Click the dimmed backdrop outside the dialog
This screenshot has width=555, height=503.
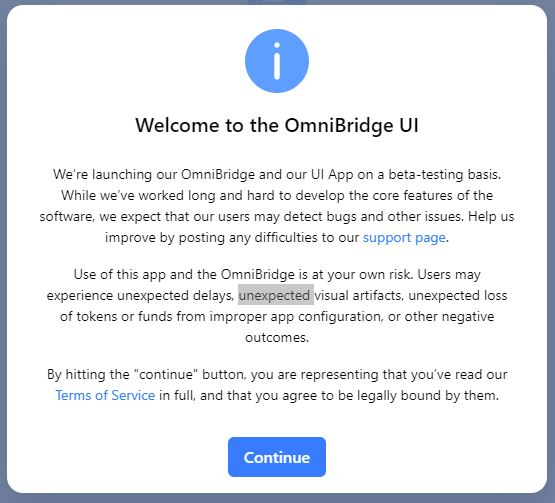[3, 248]
